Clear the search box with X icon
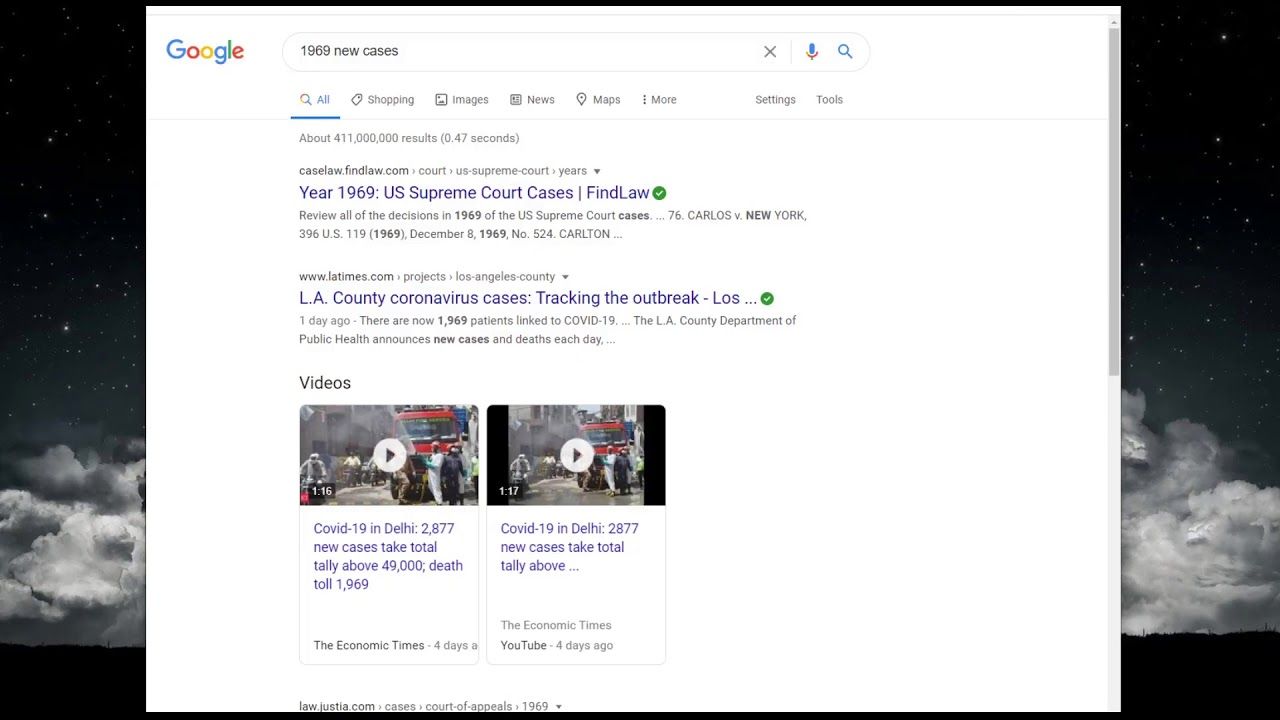The width and height of the screenshot is (1280, 720). coord(770,52)
